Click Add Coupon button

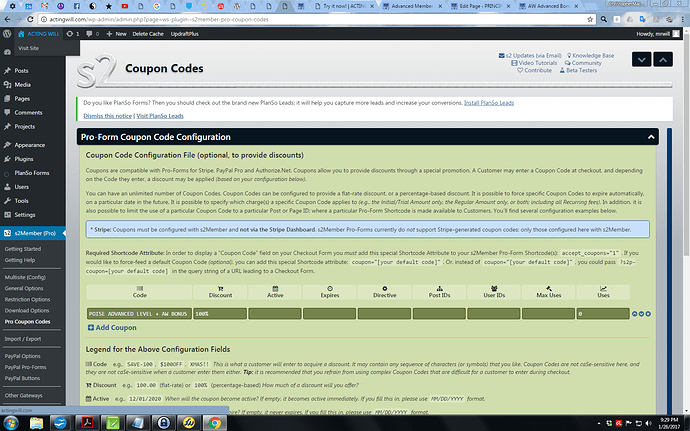pos(112,328)
